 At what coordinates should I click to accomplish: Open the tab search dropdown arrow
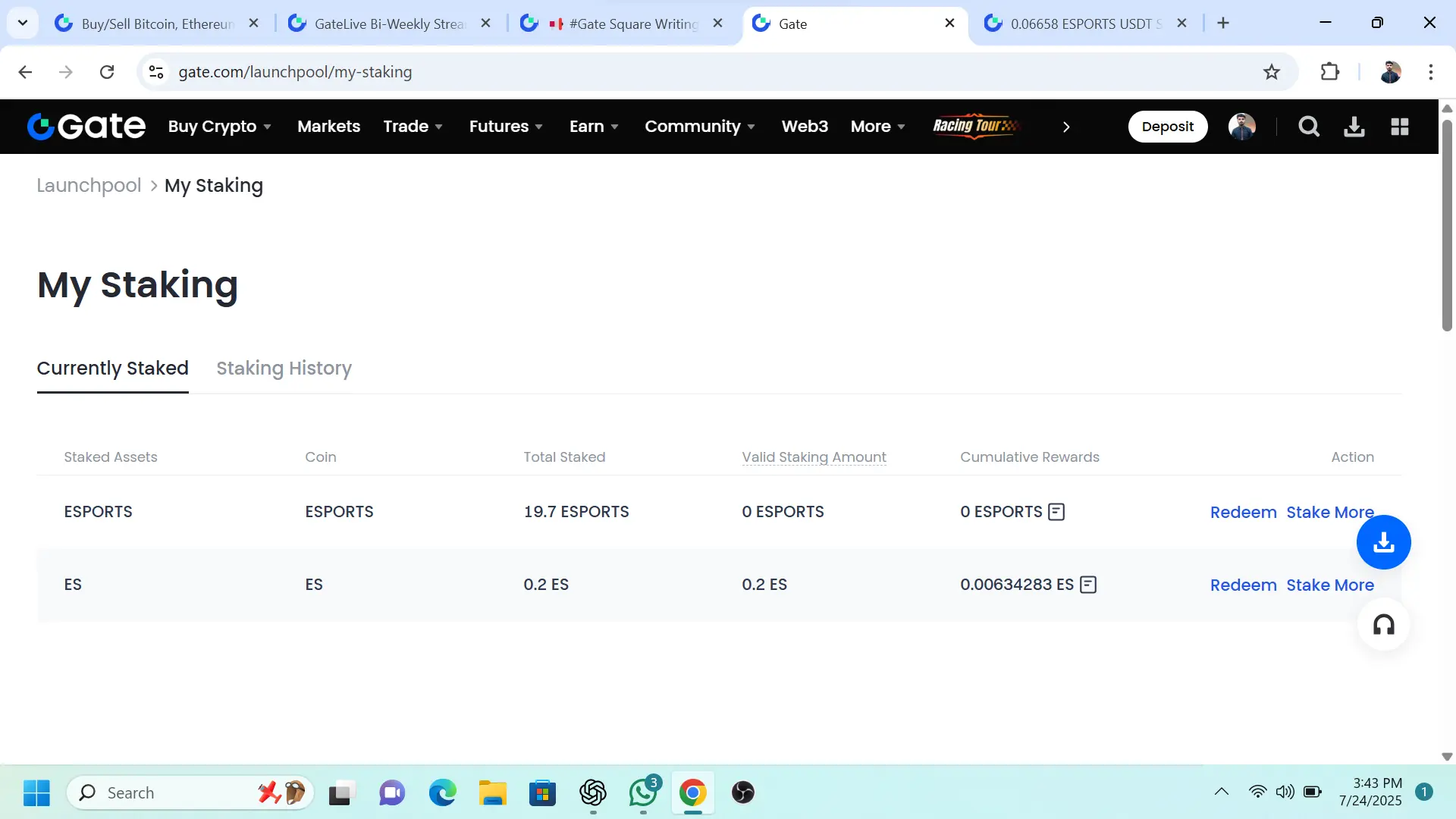click(x=23, y=24)
